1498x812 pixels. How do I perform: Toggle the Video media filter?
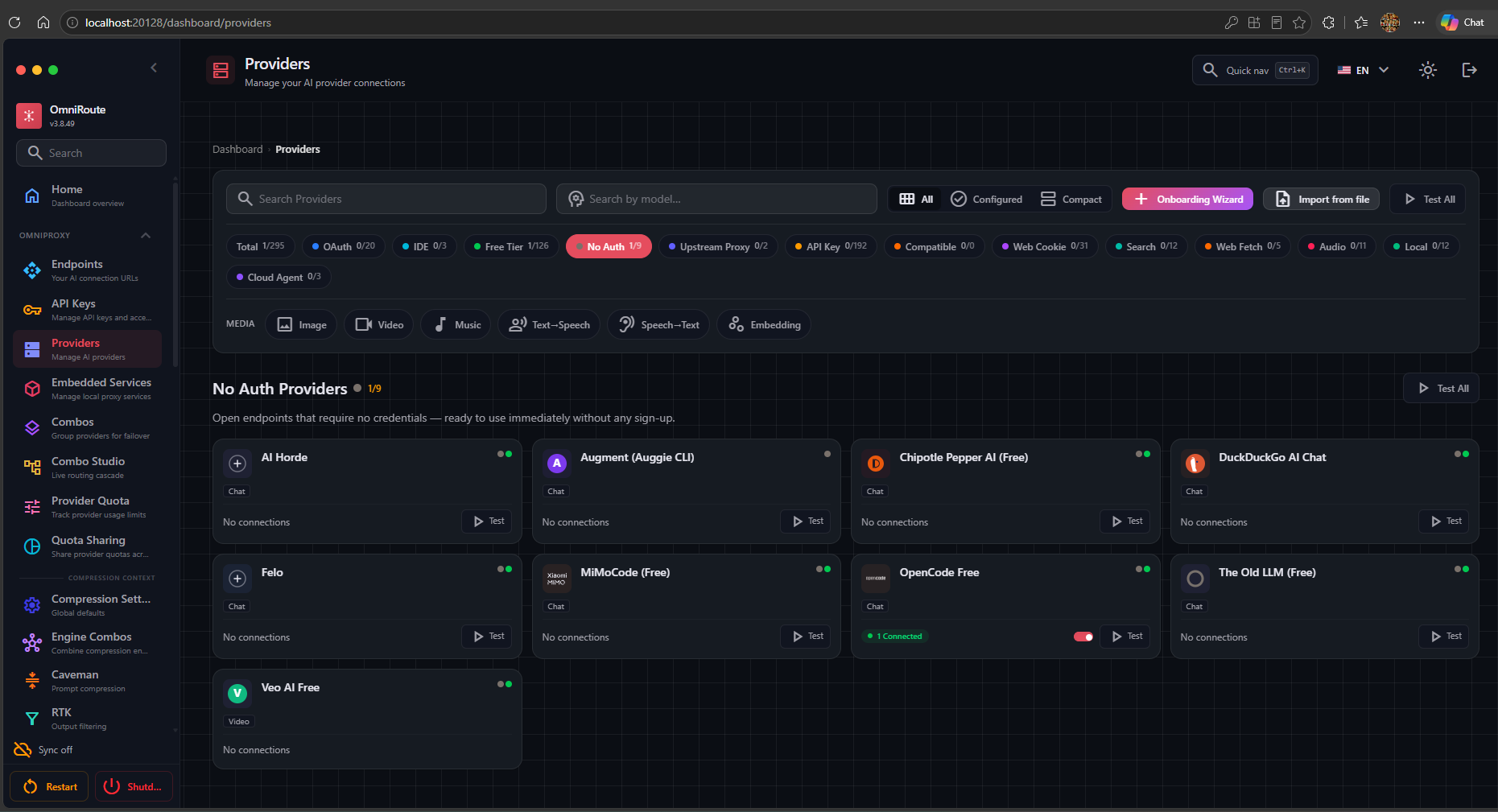coord(379,325)
